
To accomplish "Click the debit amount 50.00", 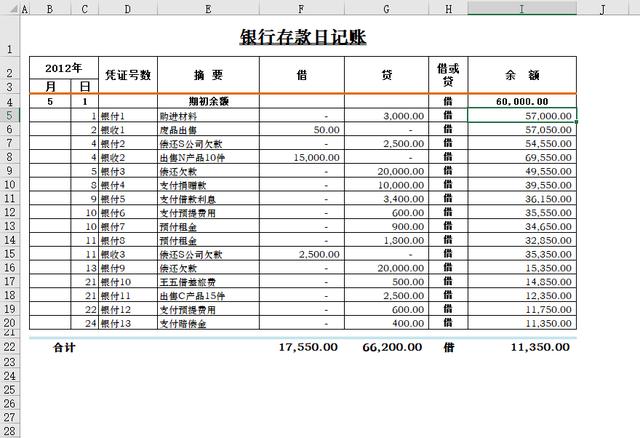I will (x=302, y=130).
